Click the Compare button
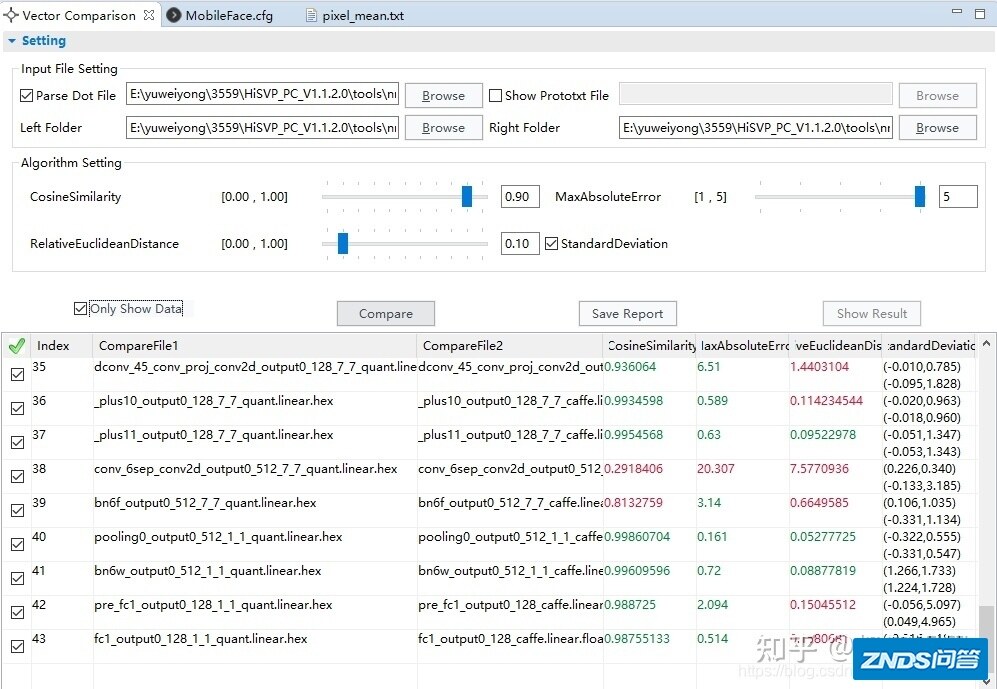 (x=386, y=313)
